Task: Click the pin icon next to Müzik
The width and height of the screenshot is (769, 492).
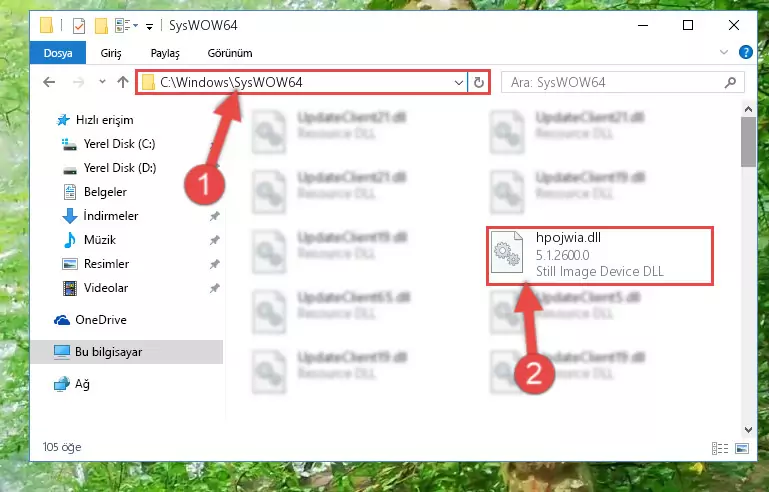Action: tap(214, 240)
